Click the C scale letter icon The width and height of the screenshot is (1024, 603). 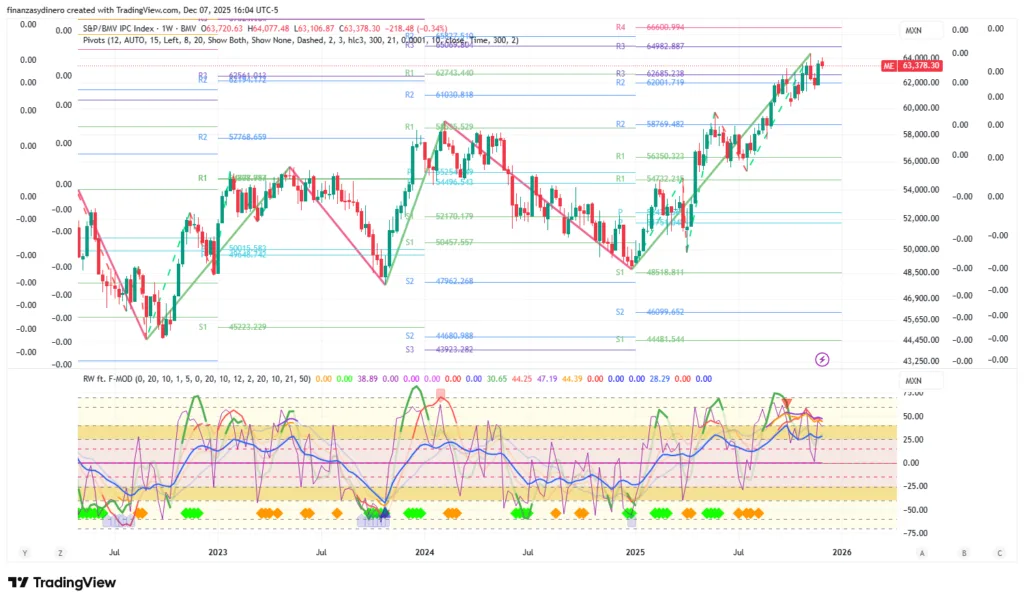[x=998, y=552]
